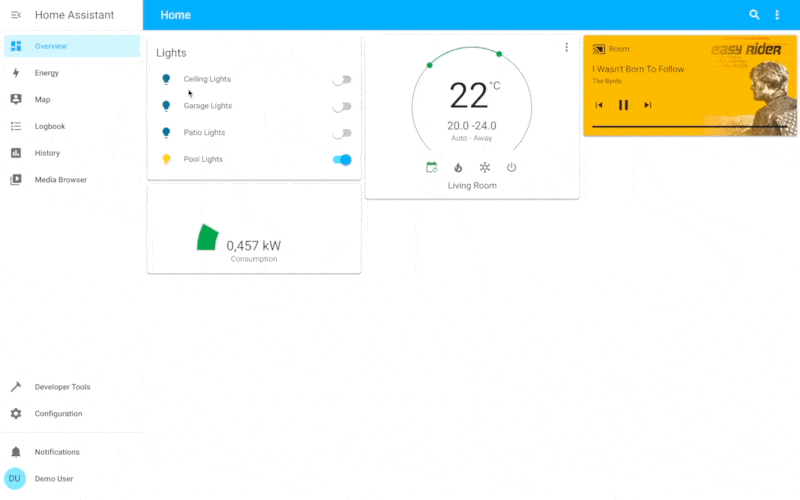Click the 22 °C current temperature reading
The height and width of the screenshot is (500, 800).
click(474, 95)
